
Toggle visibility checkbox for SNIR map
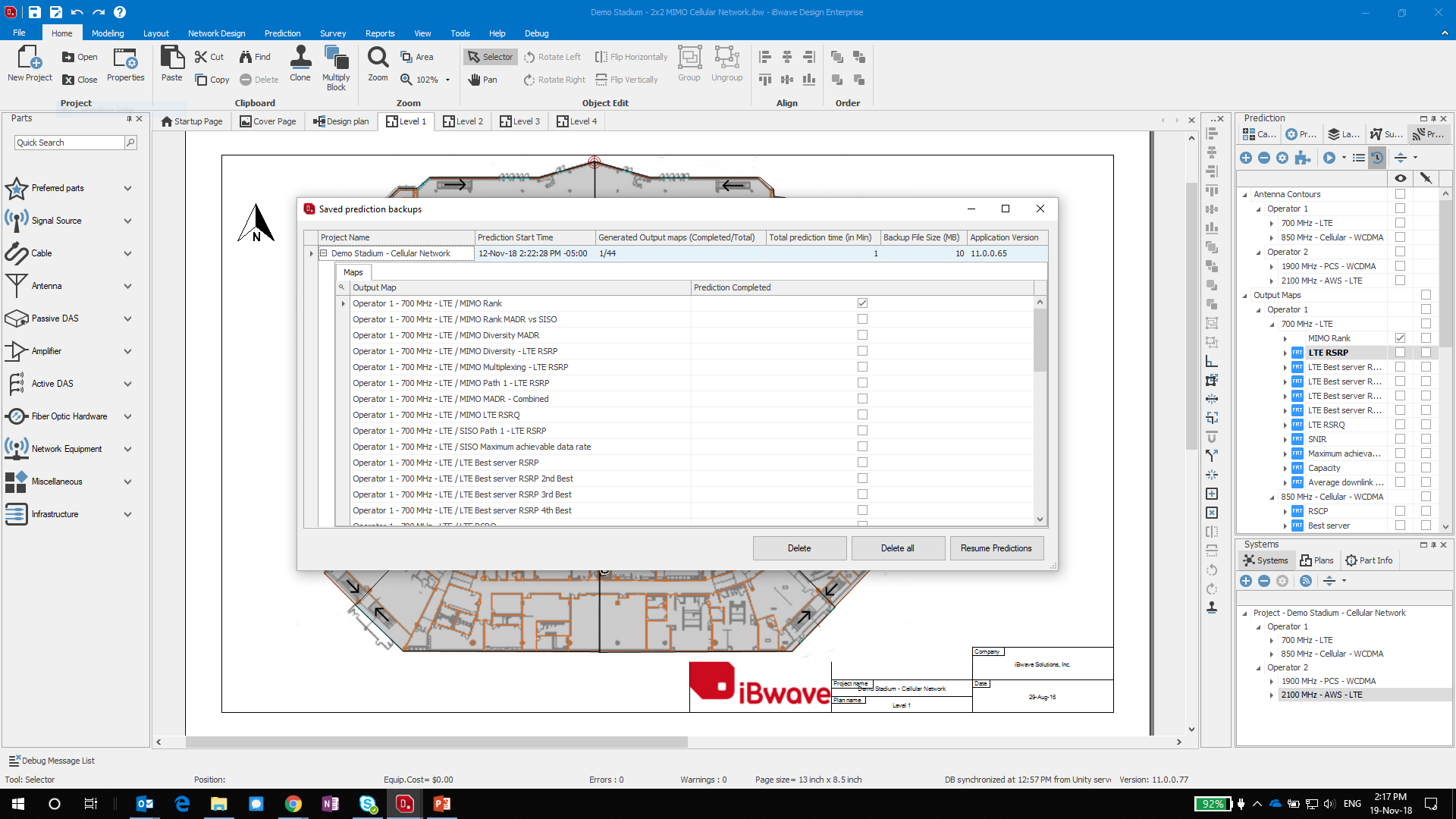(x=1400, y=439)
